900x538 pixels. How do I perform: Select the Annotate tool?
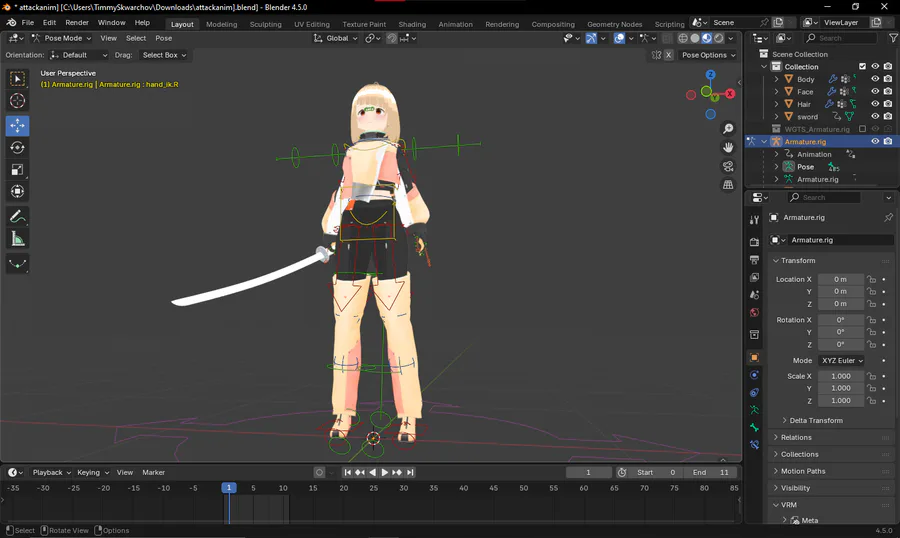(x=17, y=217)
